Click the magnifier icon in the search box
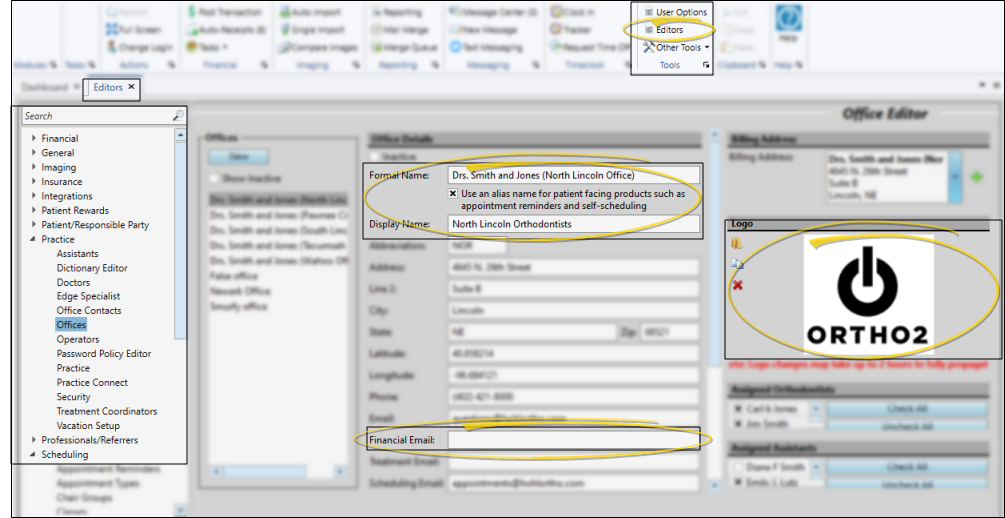Image resolution: width=1005 pixels, height=518 pixels. [x=178, y=116]
